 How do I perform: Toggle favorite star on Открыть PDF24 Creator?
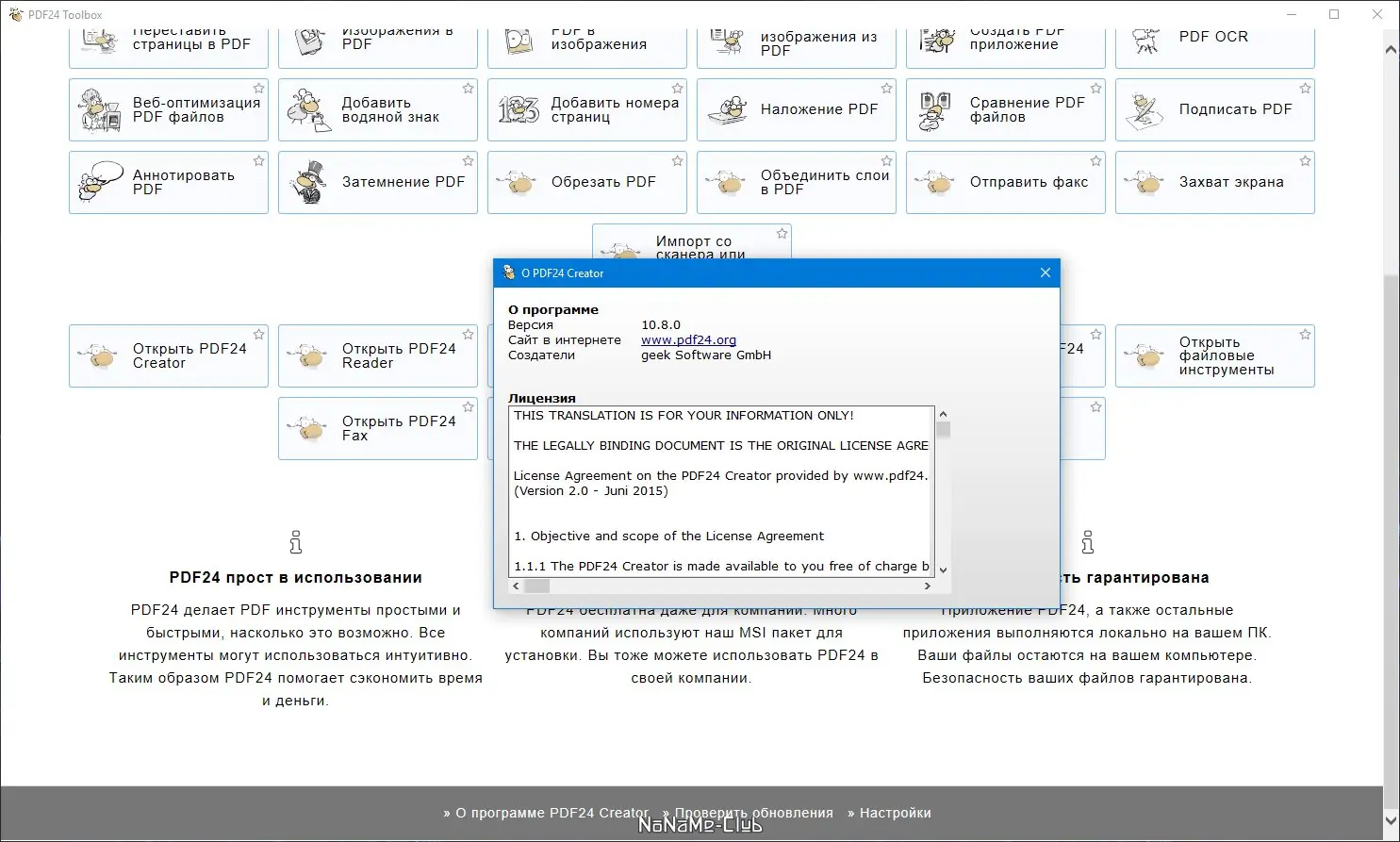[x=258, y=335]
